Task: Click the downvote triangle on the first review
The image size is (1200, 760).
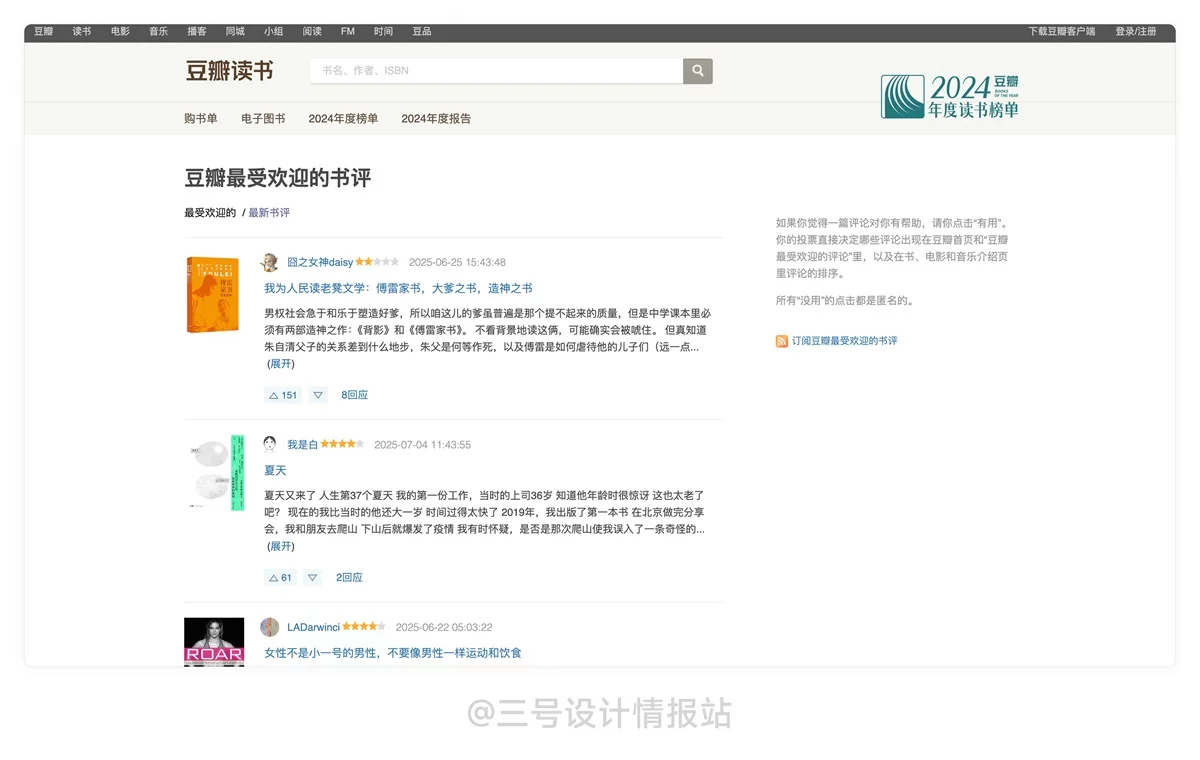Action: (x=317, y=395)
